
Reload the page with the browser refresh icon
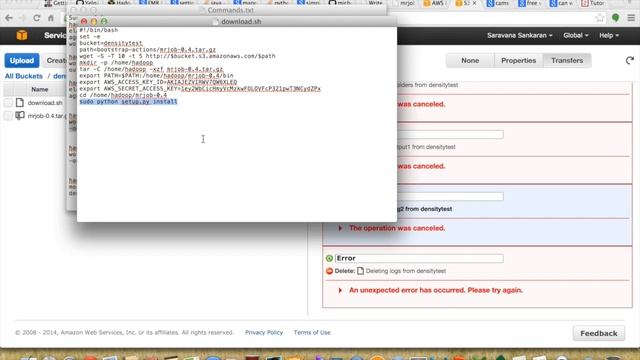tap(37, 18)
